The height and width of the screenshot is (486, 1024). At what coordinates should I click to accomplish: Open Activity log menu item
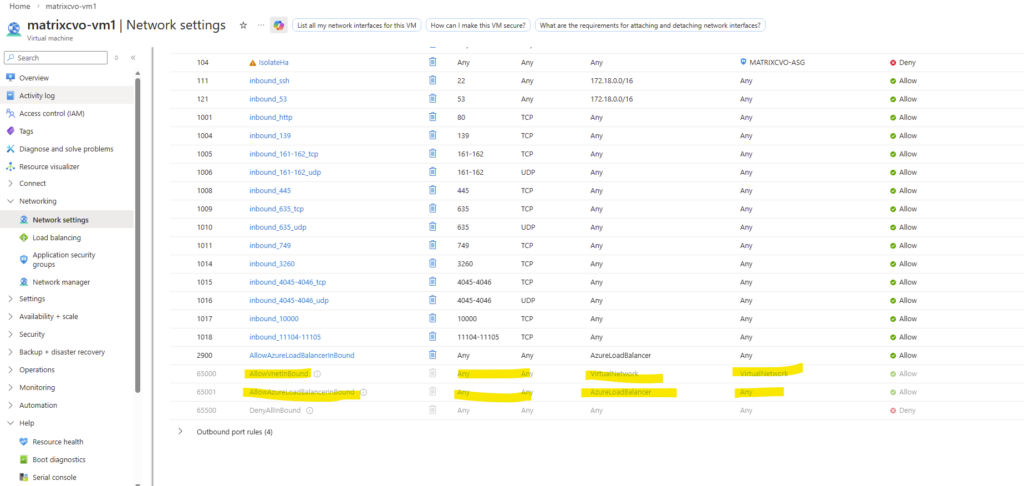pyautogui.click(x=37, y=95)
